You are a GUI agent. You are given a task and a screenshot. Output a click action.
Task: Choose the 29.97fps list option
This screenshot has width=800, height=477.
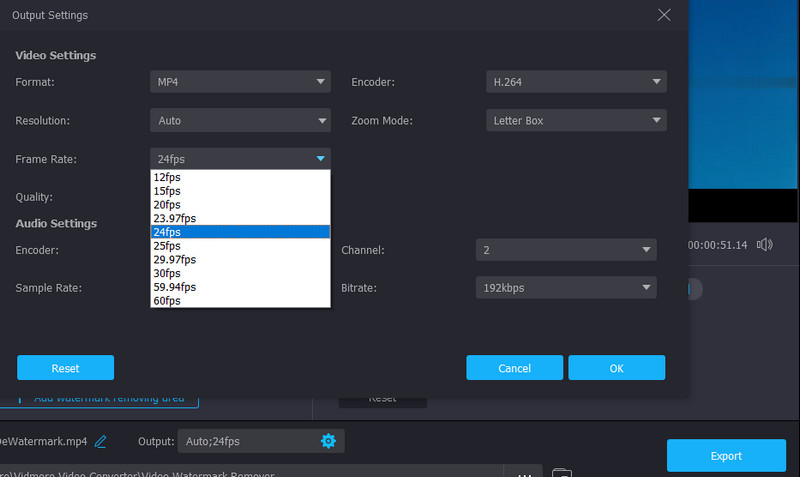click(175, 259)
